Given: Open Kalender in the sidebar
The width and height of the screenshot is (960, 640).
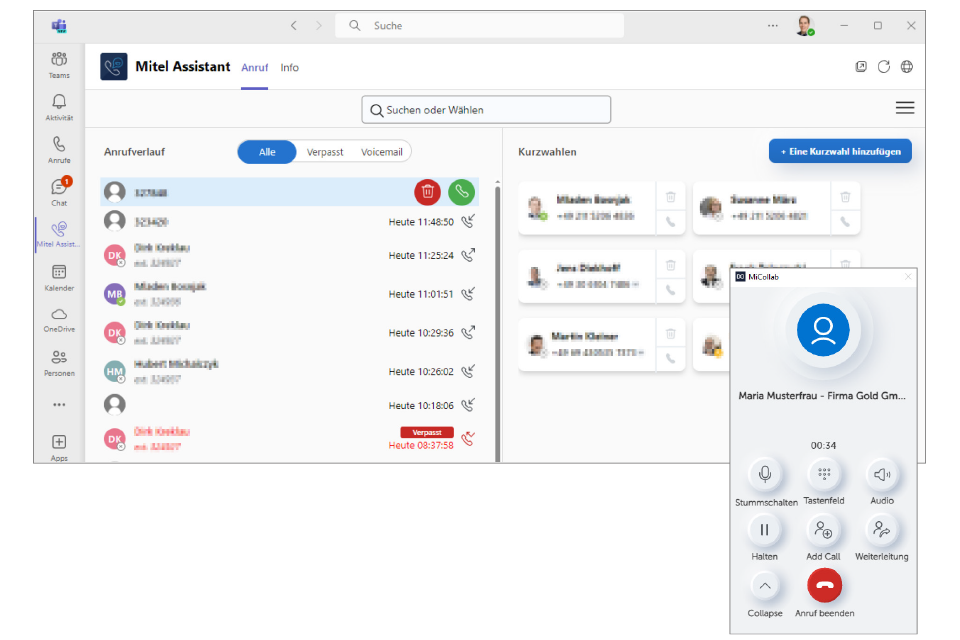Looking at the screenshot, I should click(59, 277).
